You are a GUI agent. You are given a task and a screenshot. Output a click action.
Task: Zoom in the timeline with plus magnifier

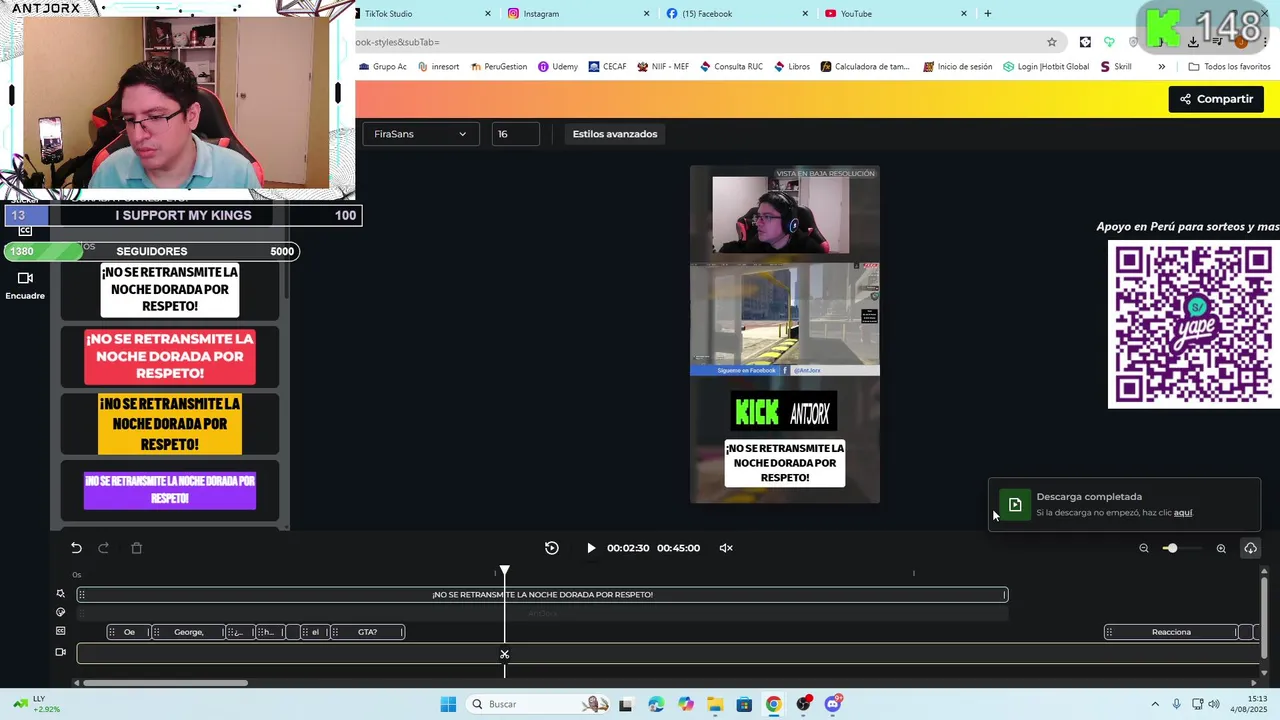point(1221,548)
